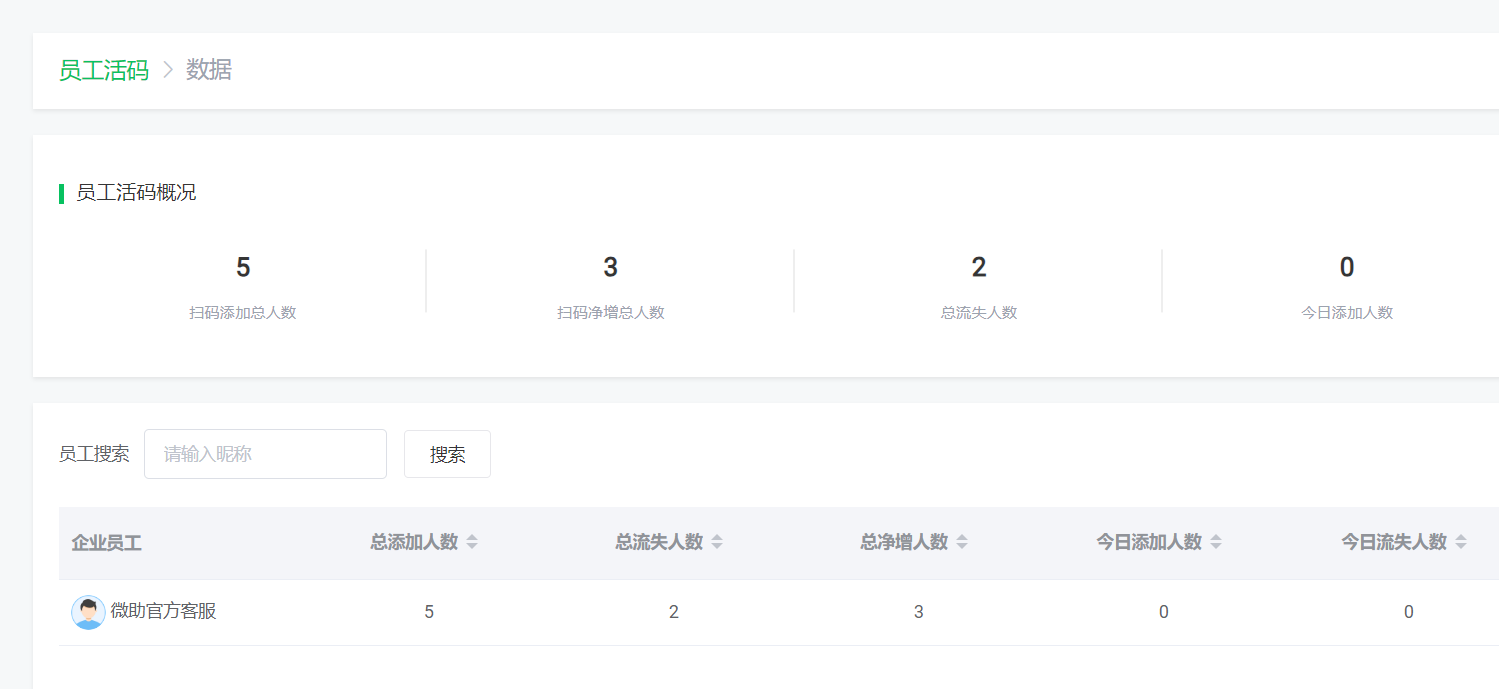Sort by 总添加人数 using its sort icon
The width and height of the screenshot is (1499, 689).
pyautogui.click(x=472, y=542)
